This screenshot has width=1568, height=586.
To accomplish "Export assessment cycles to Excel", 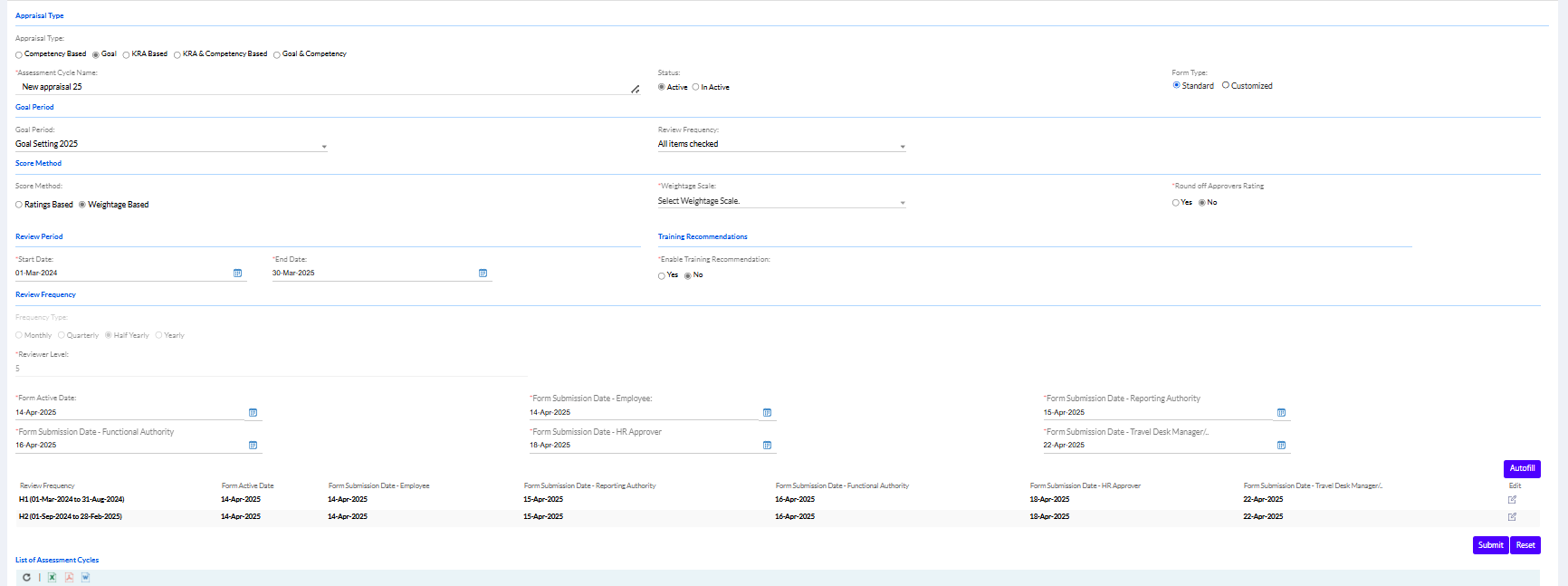I will tap(52, 577).
